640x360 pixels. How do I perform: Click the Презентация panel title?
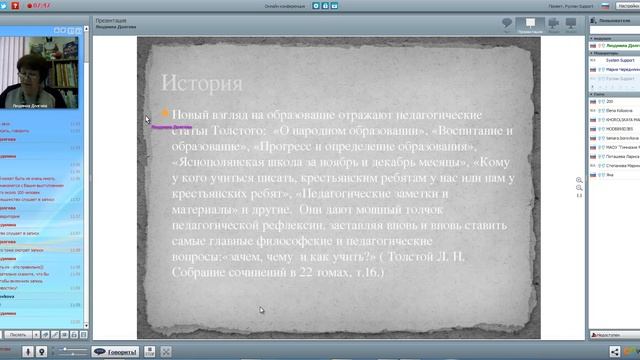pyautogui.click(x=111, y=20)
